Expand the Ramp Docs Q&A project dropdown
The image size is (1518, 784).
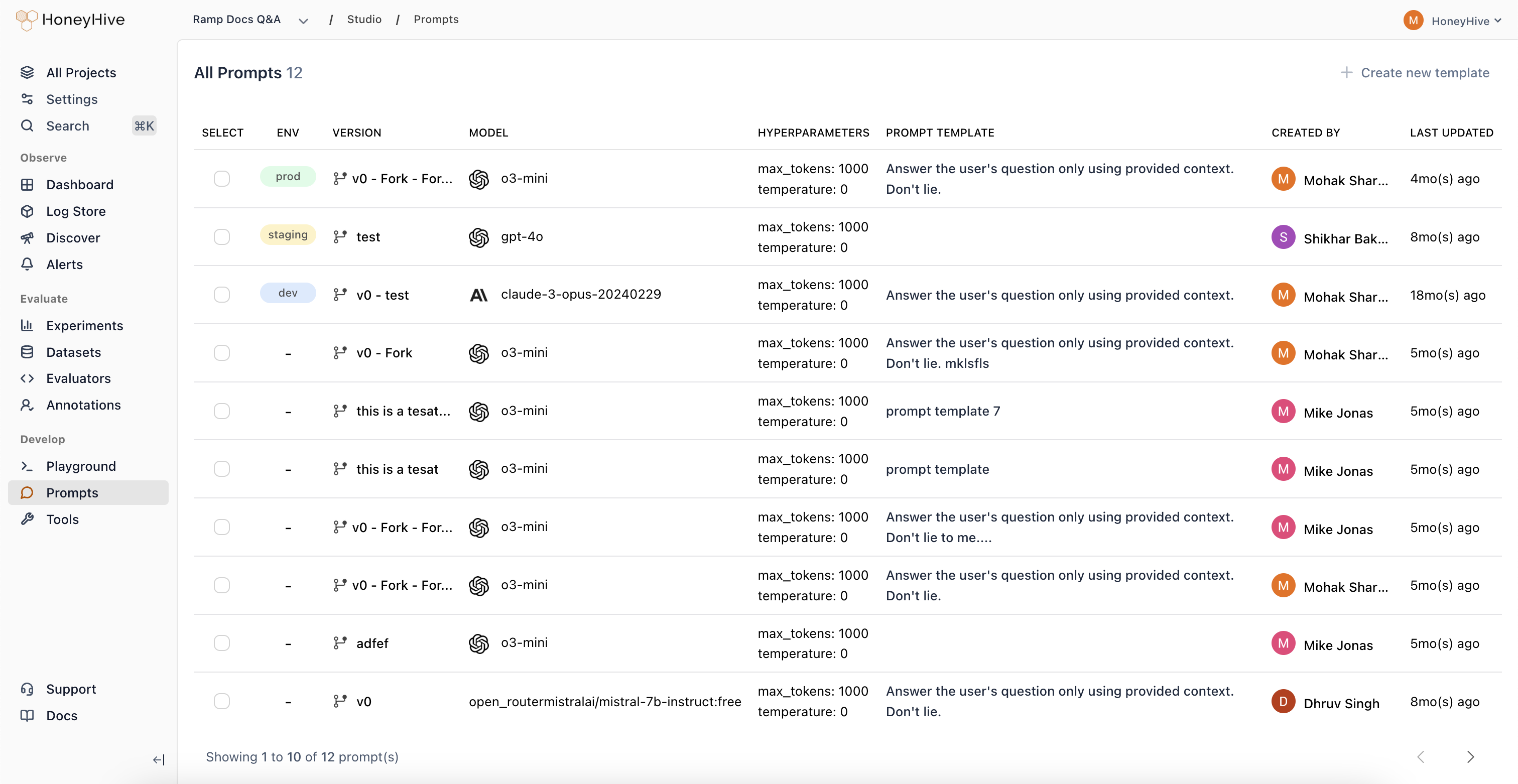point(303,21)
